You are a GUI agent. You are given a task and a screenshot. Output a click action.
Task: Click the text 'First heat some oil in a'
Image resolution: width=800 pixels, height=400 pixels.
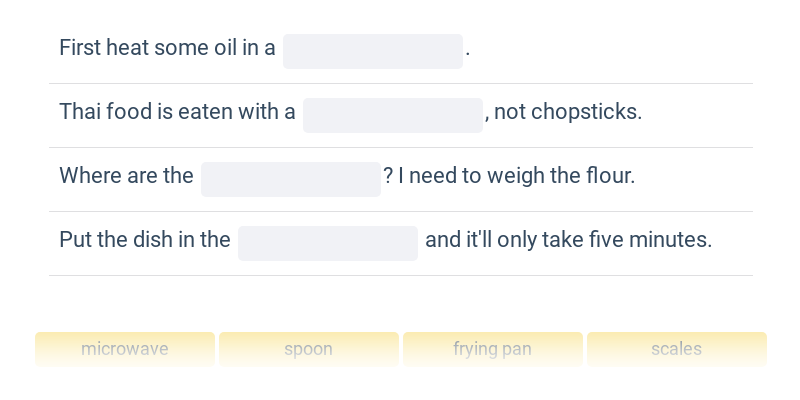point(167,48)
